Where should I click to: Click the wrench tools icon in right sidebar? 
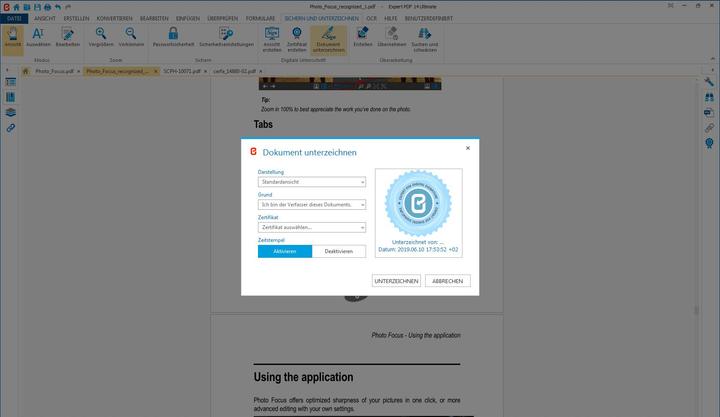click(x=709, y=82)
